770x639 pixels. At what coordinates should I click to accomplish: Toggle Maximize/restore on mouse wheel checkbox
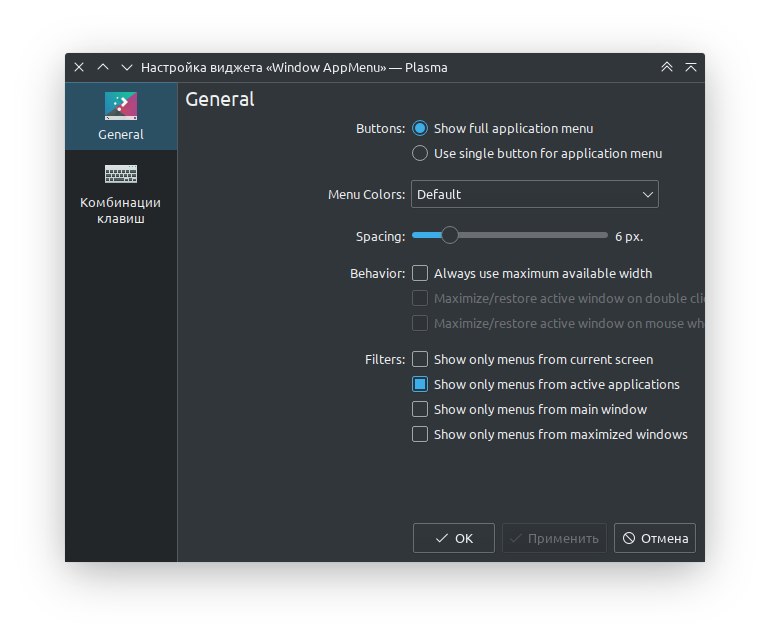pyautogui.click(x=420, y=323)
